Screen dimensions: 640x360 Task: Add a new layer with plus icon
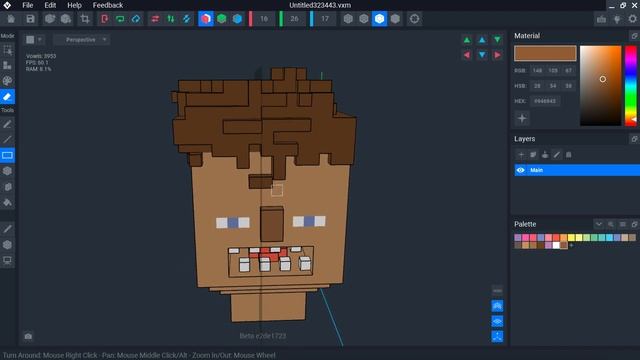(x=521, y=155)
